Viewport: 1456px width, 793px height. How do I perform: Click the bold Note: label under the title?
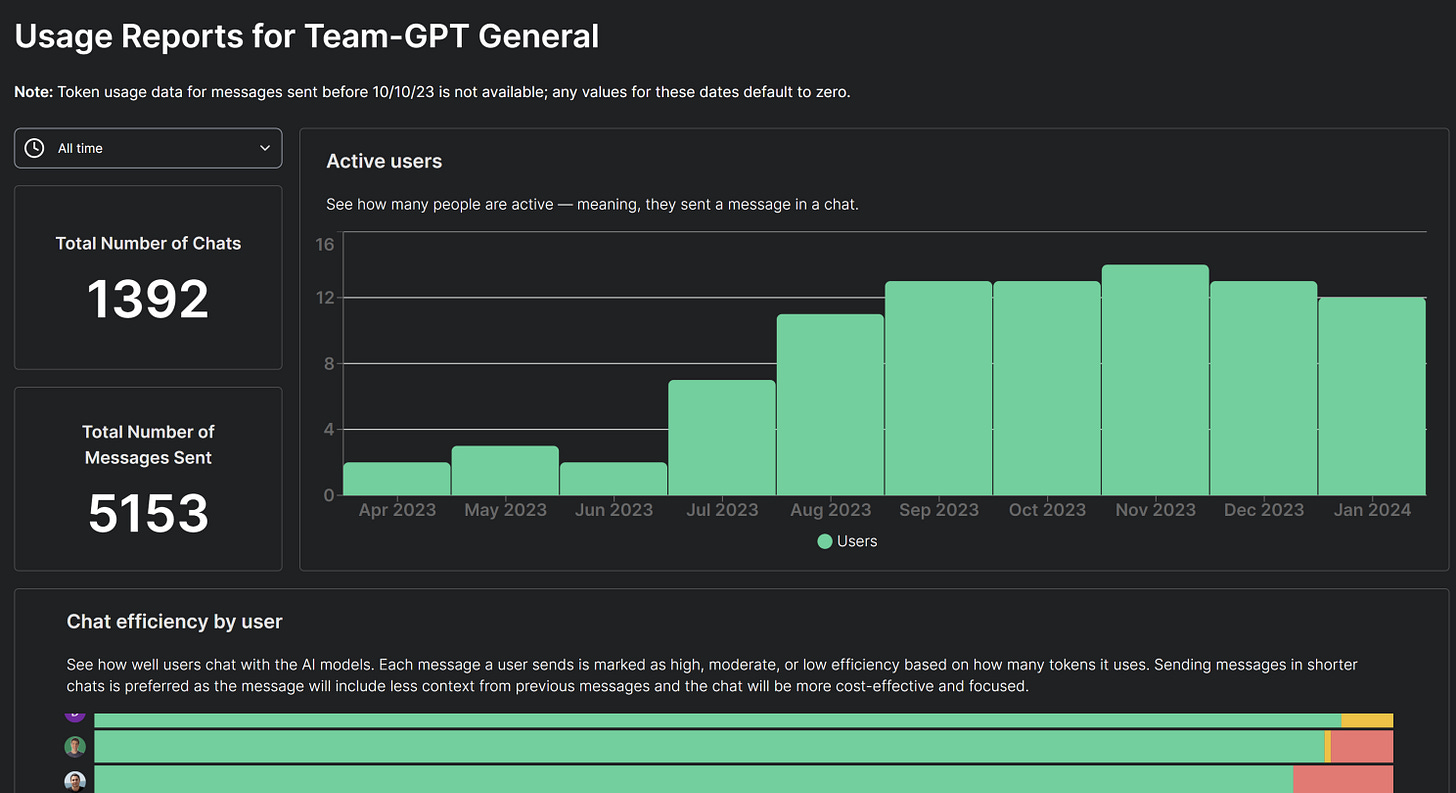click(33, 92)
